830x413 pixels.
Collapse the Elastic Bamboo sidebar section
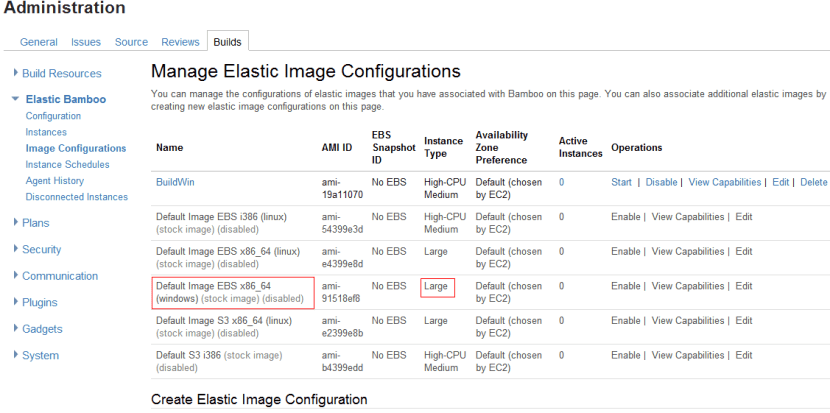pos(65,99)
